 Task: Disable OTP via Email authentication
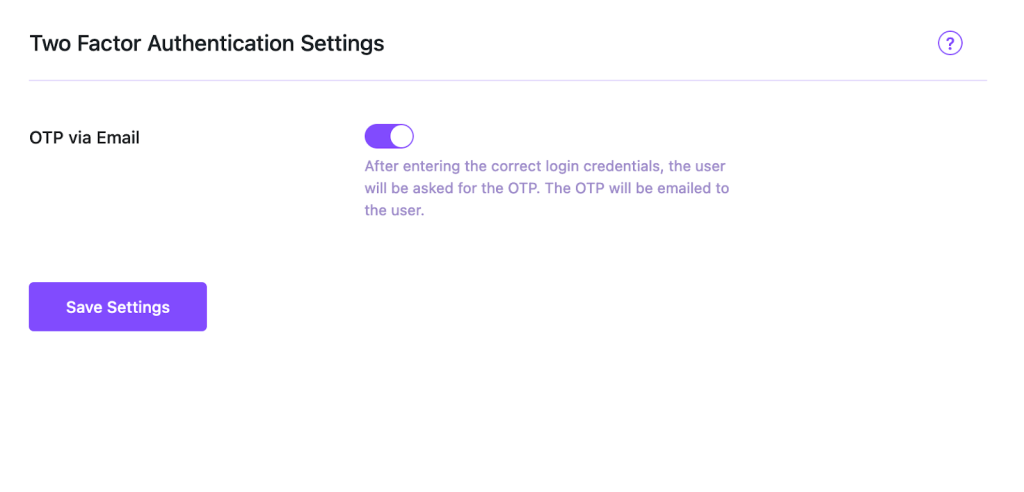[389, 136]
